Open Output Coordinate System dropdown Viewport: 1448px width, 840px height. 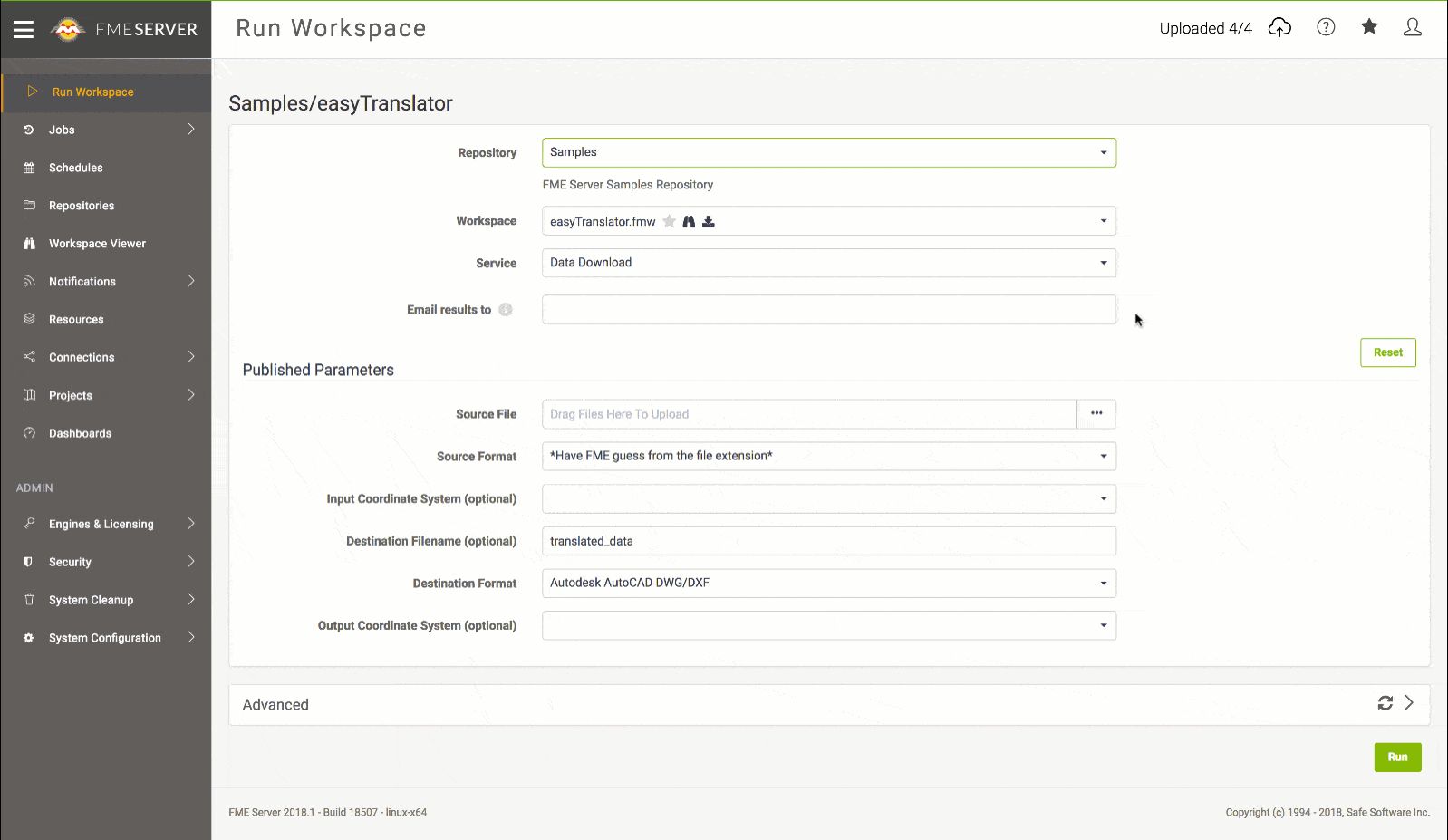pos(829,625)
